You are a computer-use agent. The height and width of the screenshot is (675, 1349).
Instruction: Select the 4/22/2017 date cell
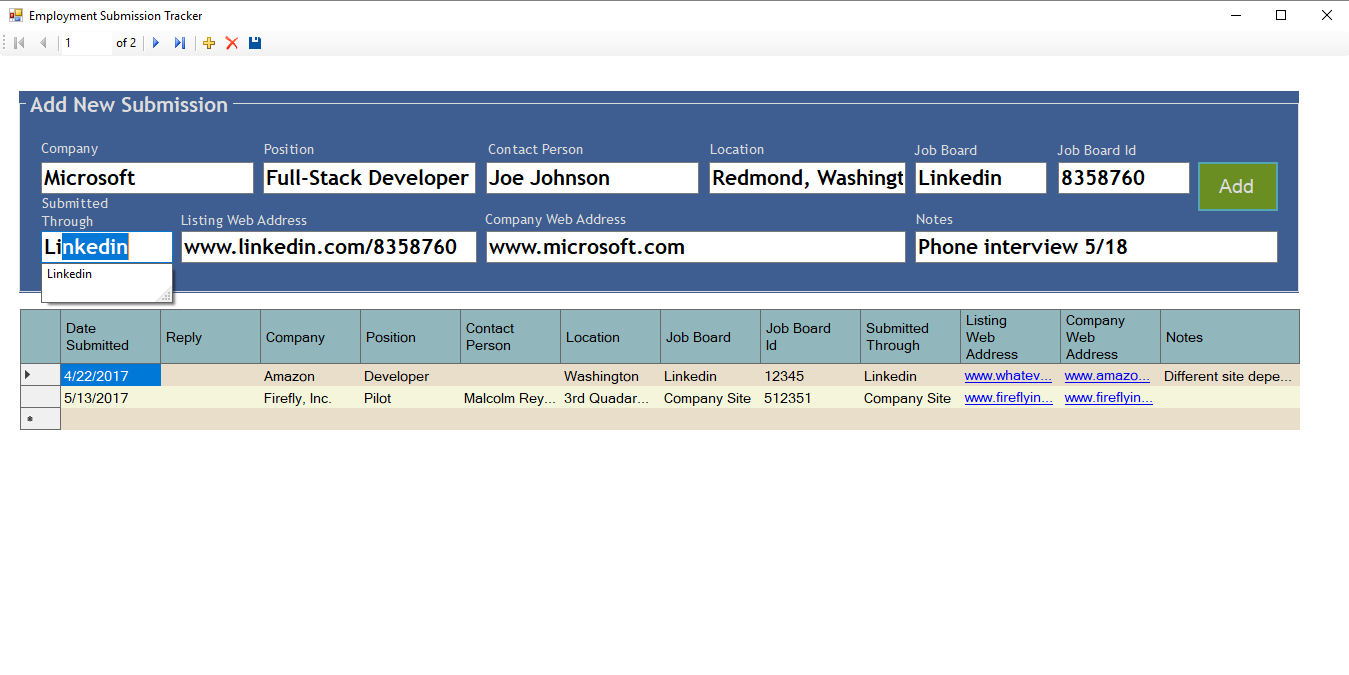pos(110,376)
